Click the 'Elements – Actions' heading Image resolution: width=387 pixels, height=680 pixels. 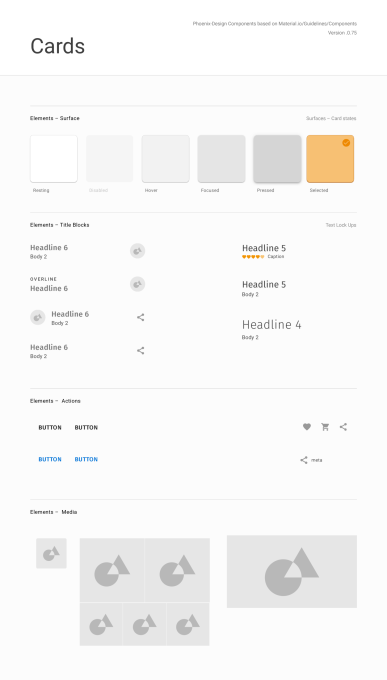(x=55, y=401)
